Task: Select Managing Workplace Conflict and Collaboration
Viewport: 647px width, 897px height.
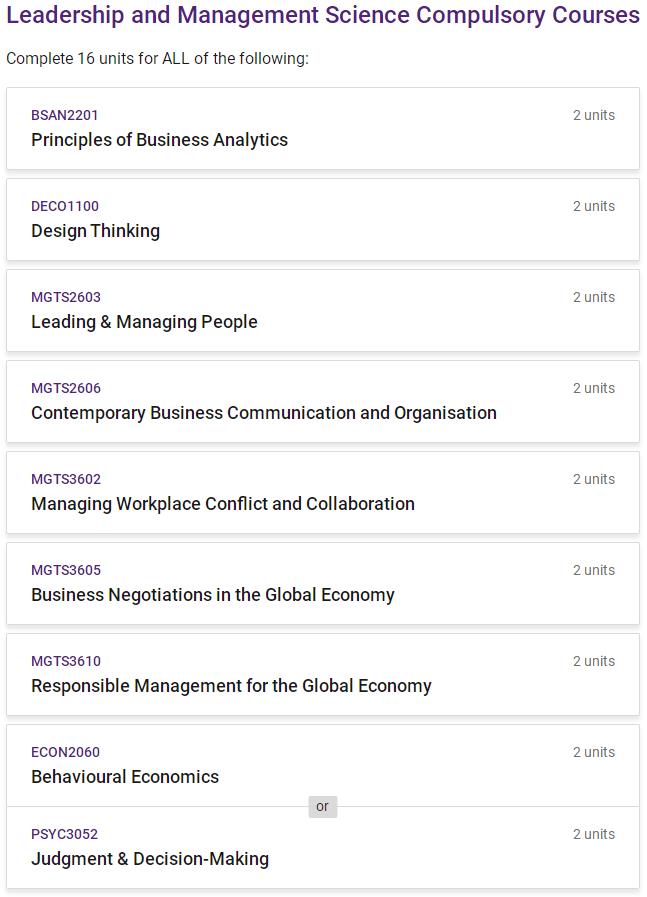Action: tap(222, 504)
